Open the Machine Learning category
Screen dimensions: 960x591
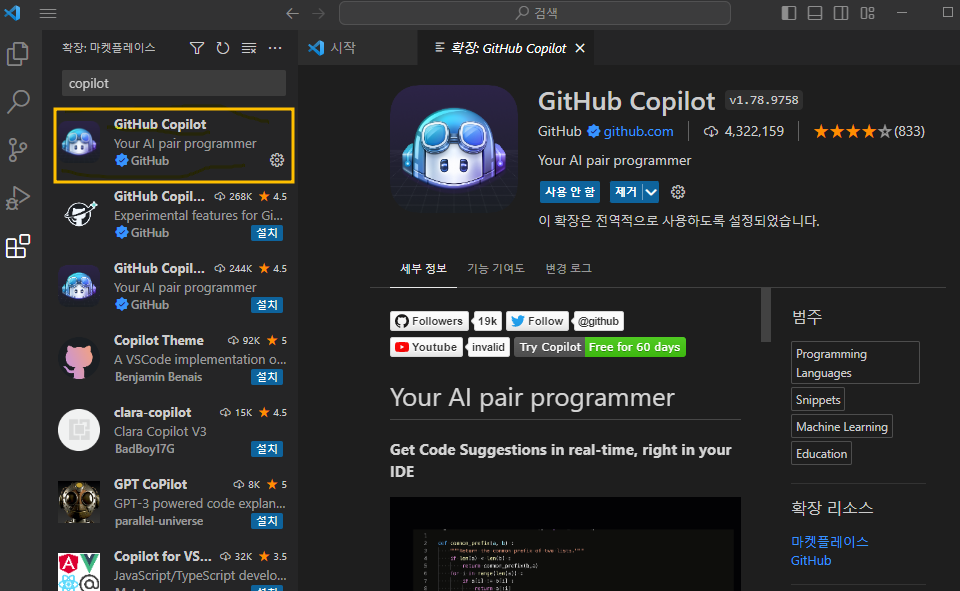coord(842,426)
